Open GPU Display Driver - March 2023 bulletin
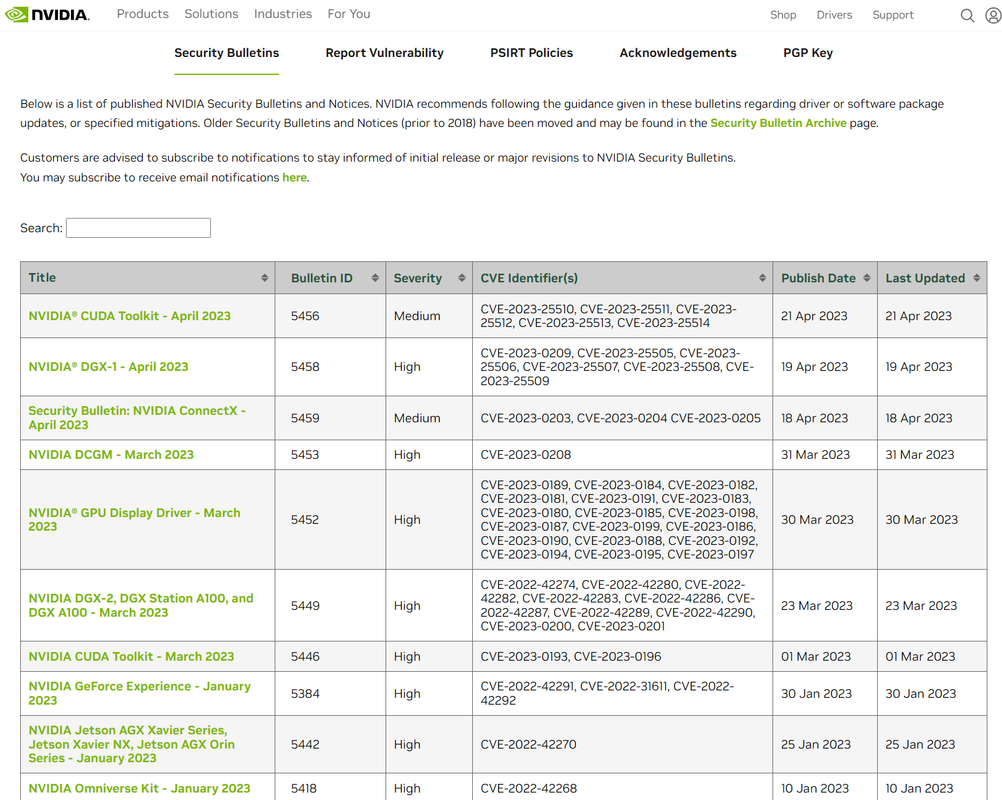 click(x=134, y=519)
